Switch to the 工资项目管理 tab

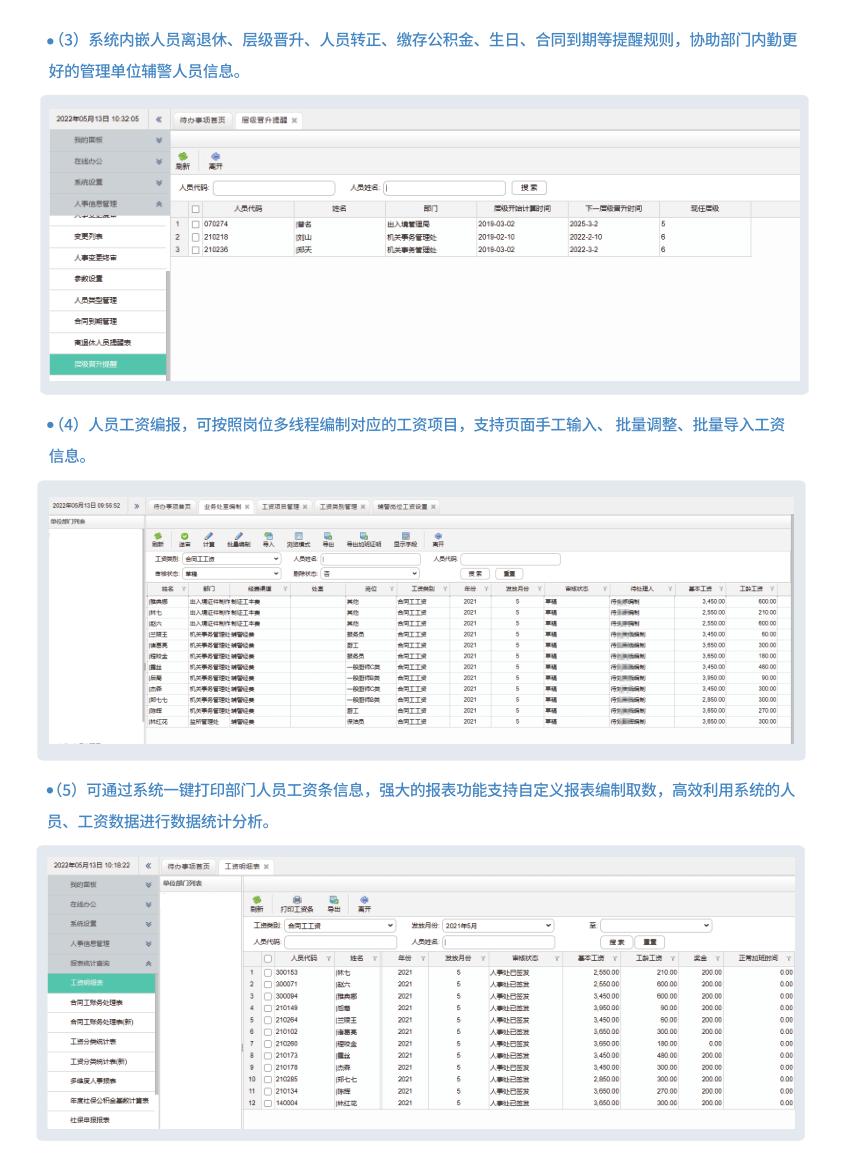[x=284, y=507]
